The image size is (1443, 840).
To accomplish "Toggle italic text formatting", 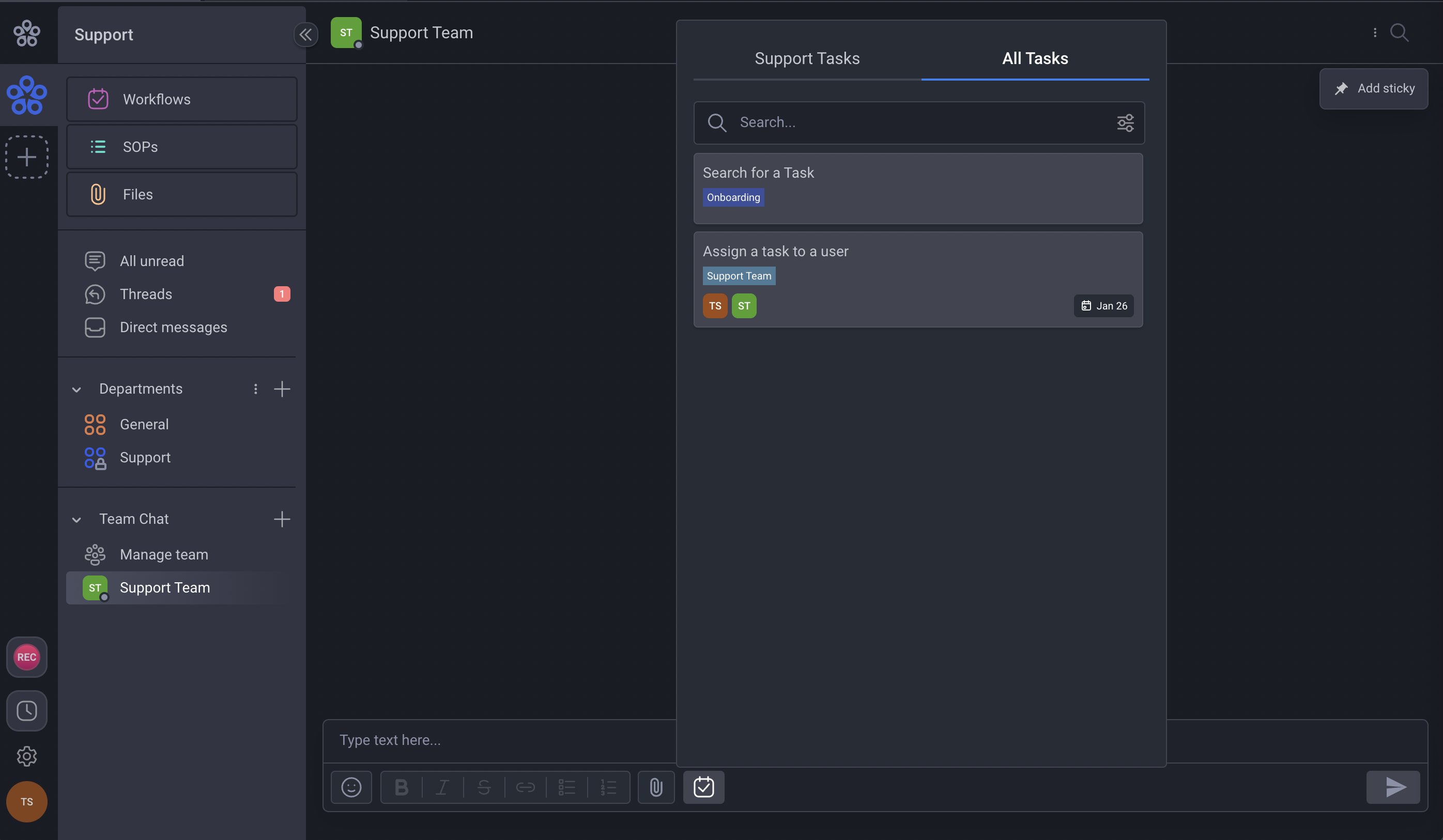I will (x=442, y=787).
